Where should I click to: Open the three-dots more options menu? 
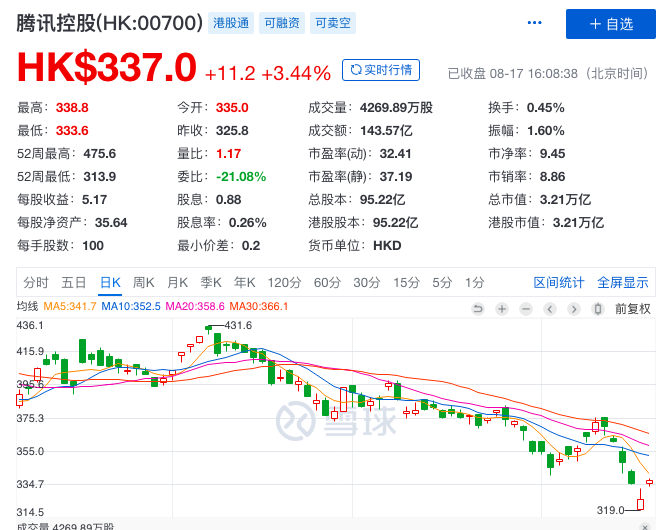point(534,23)
